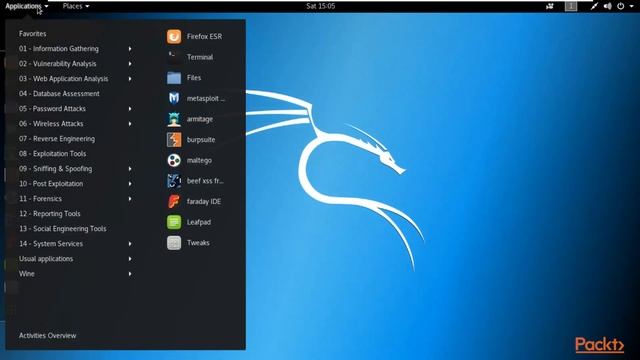Click the 'Files' label text
640x360 pixels.
(194, 78)
